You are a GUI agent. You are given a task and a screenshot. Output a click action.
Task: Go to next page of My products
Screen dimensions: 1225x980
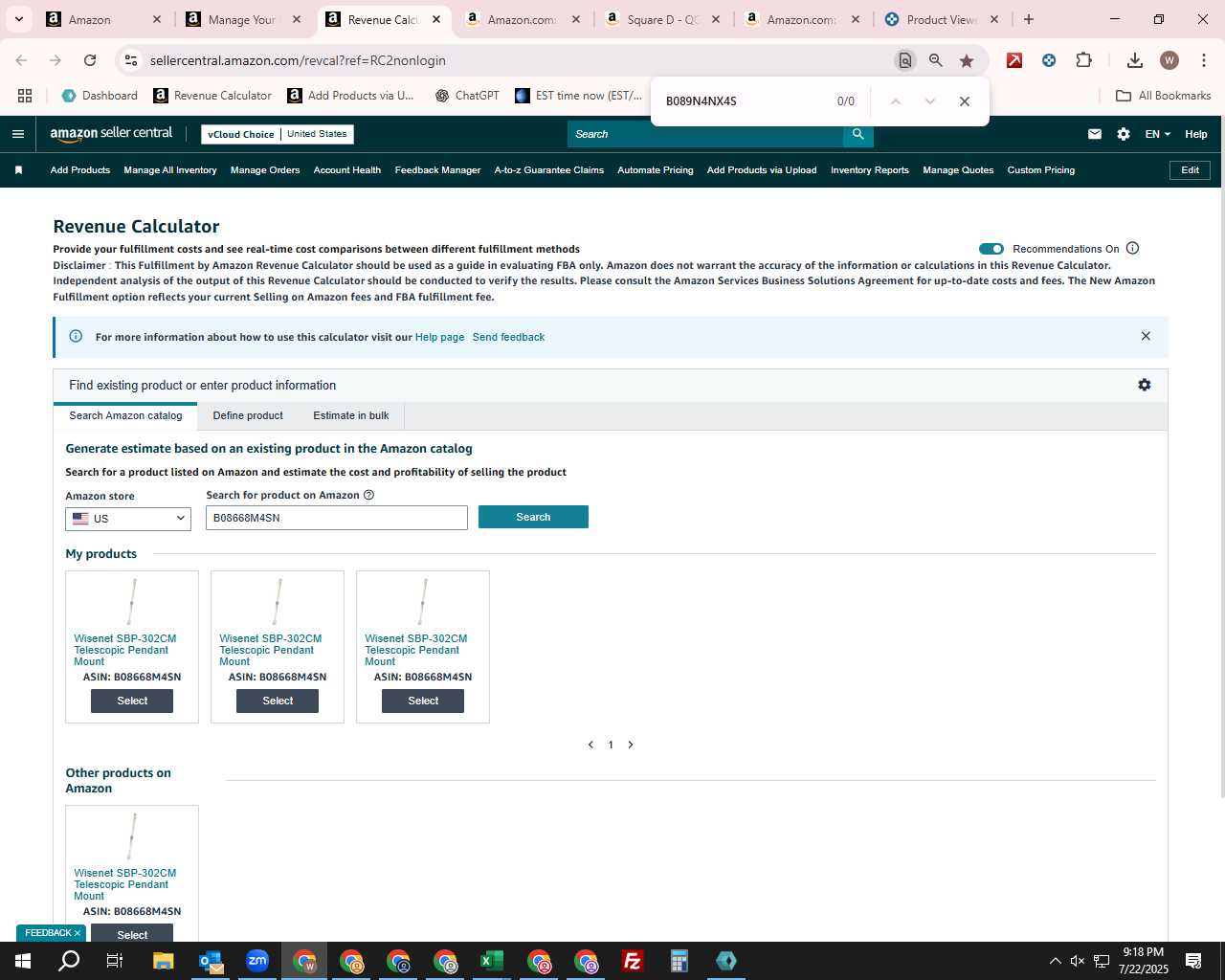[631, 745]
